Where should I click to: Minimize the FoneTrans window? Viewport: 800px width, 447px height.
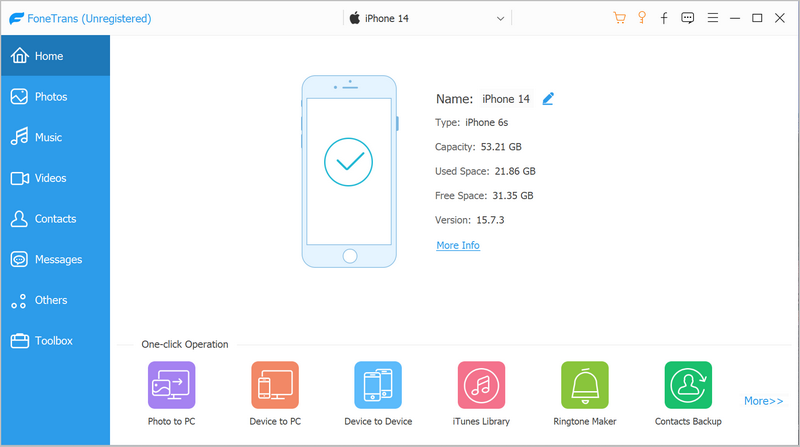click(x=735, y=18)
